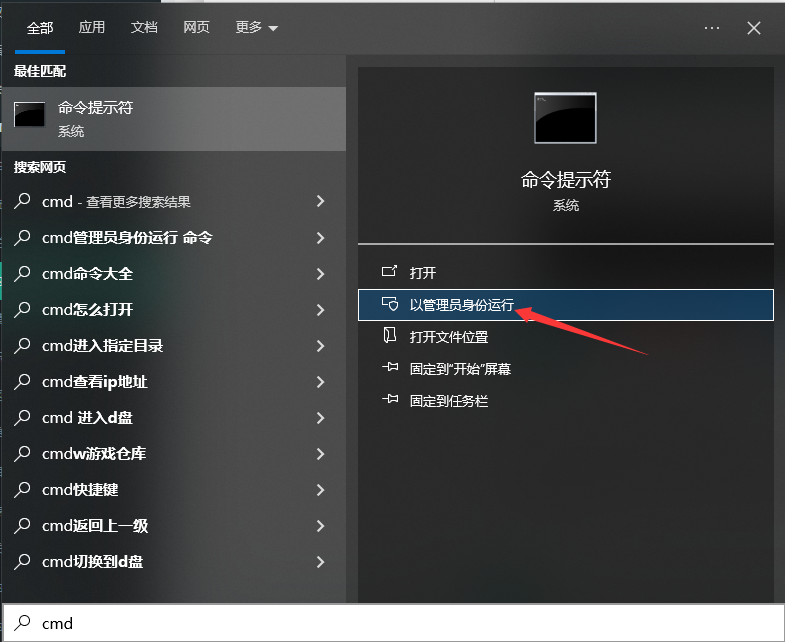Switch to the 文档 tab

tap(144, 28)
